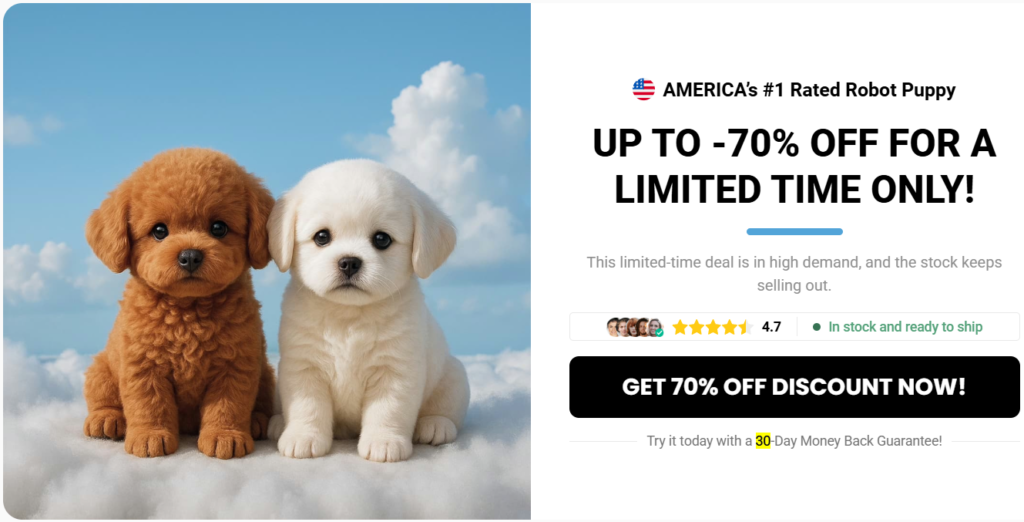Screen dimensions: 1024x522
Task: Click the green verified checkmark badge
Action: tap(660, 333)
